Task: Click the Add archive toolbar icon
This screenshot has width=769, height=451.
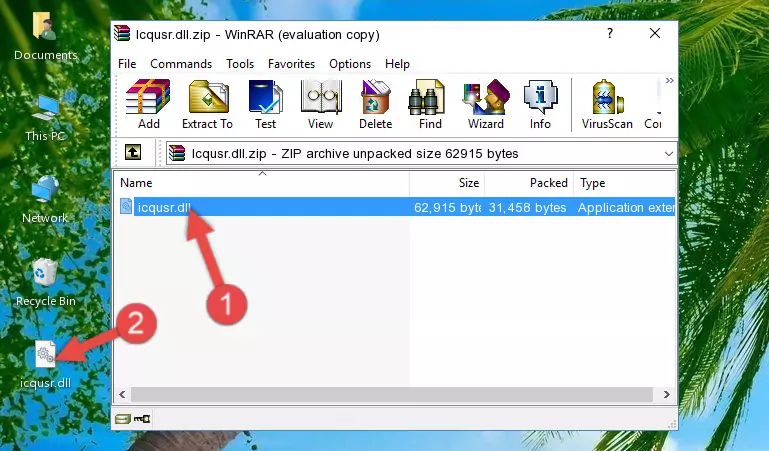Action: click(x=148, y=104)
